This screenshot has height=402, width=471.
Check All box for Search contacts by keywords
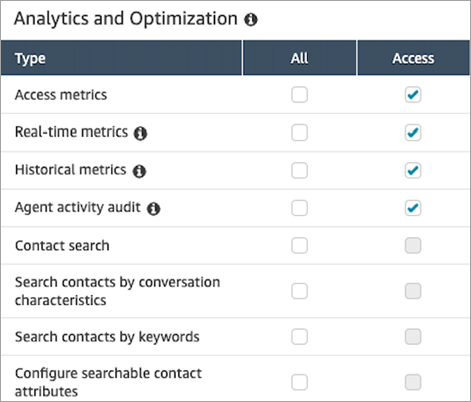click(299, 337)
